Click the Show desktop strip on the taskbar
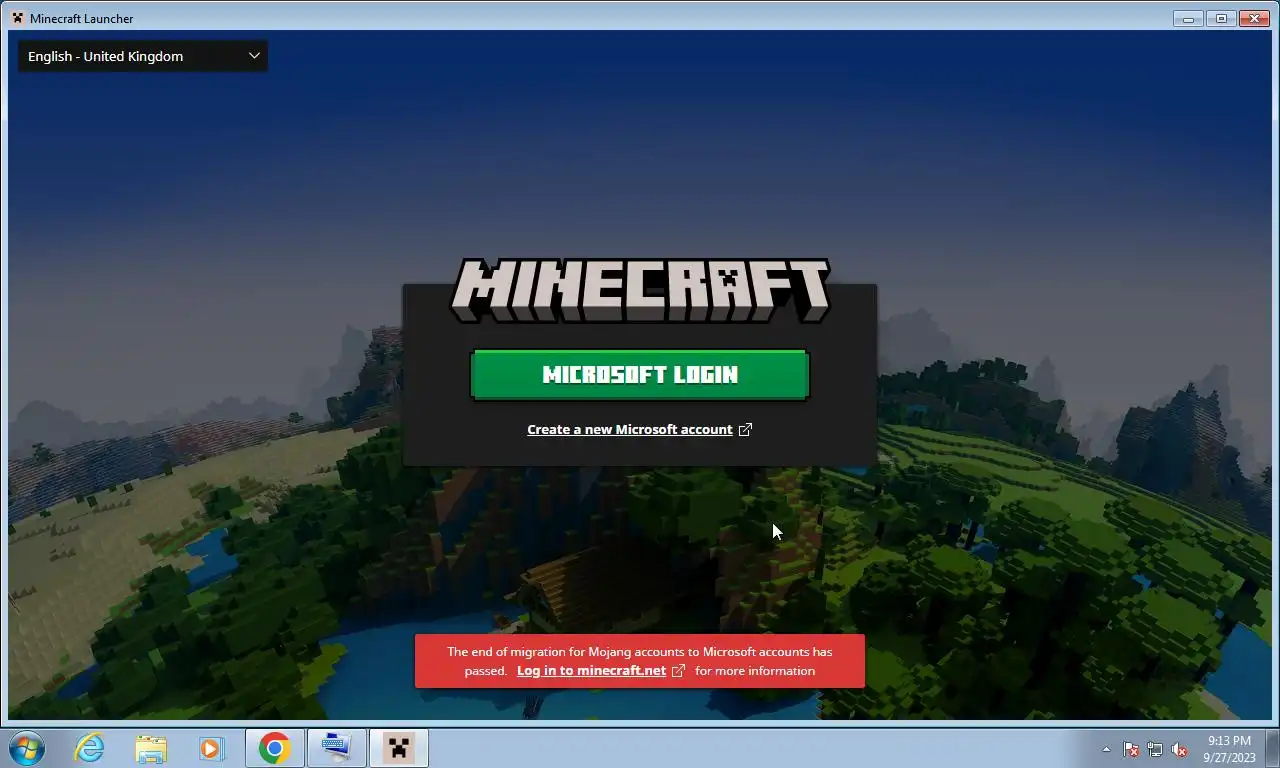 1273,749
